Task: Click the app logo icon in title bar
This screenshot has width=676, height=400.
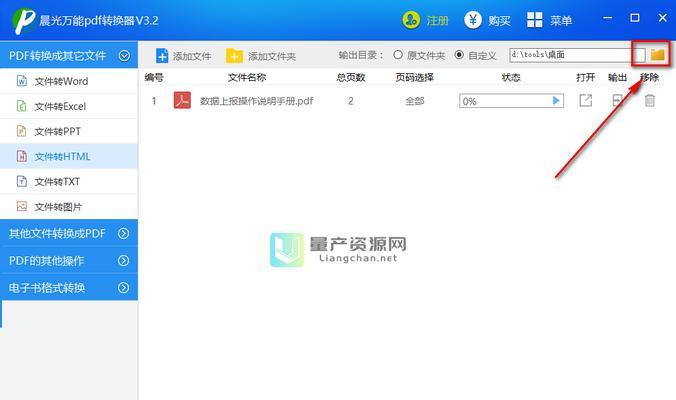Action: 24,21
